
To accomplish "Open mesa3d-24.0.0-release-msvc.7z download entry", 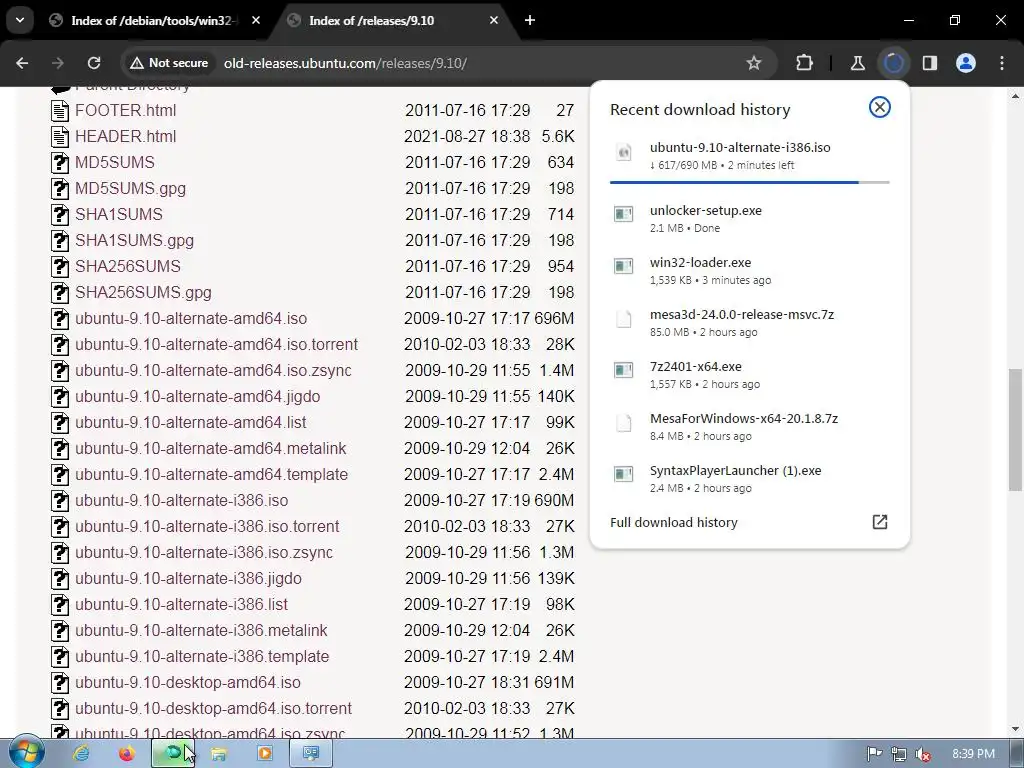I will [x=749, y=323].
